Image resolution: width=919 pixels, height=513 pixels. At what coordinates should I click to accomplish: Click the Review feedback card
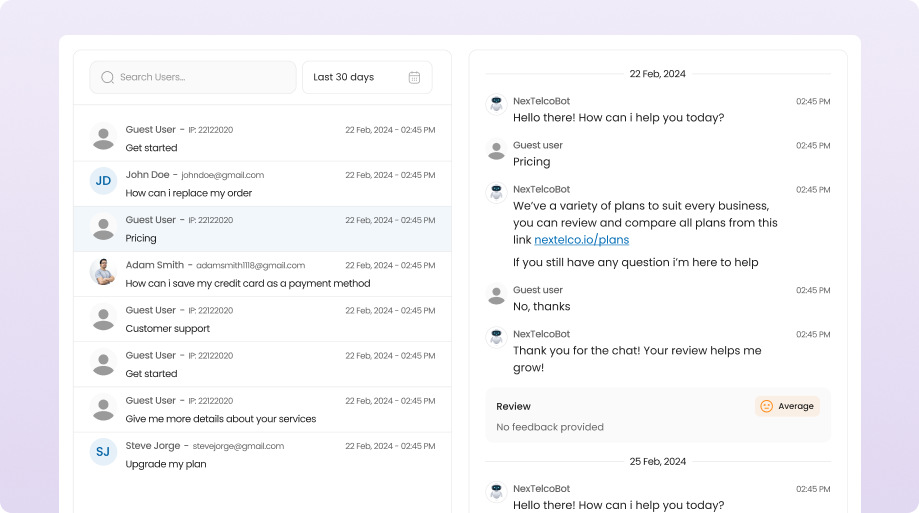click(x=620, y=415)
